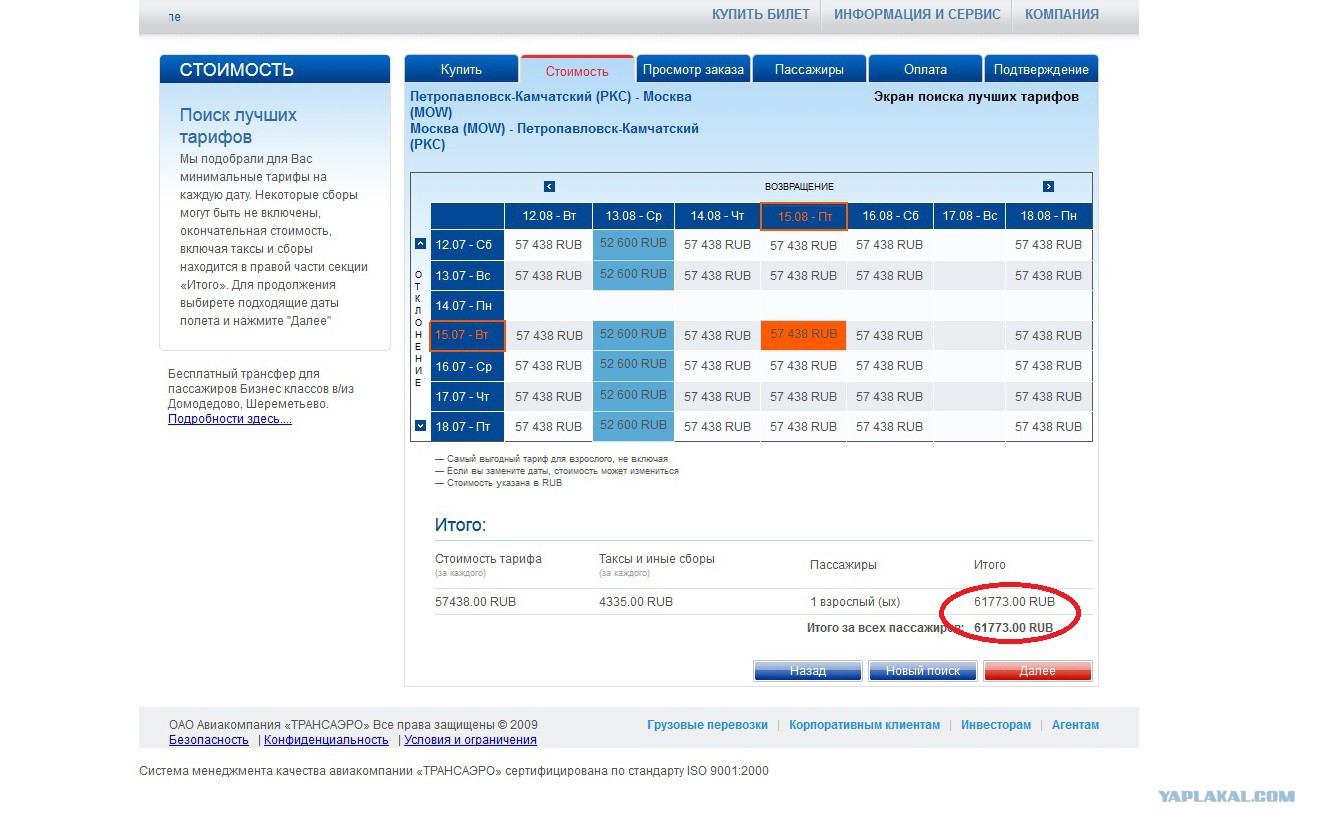Viewport: 1321px width, 826px height.
Task: Click the red Далее button
Action: [x=1037, y=671]
